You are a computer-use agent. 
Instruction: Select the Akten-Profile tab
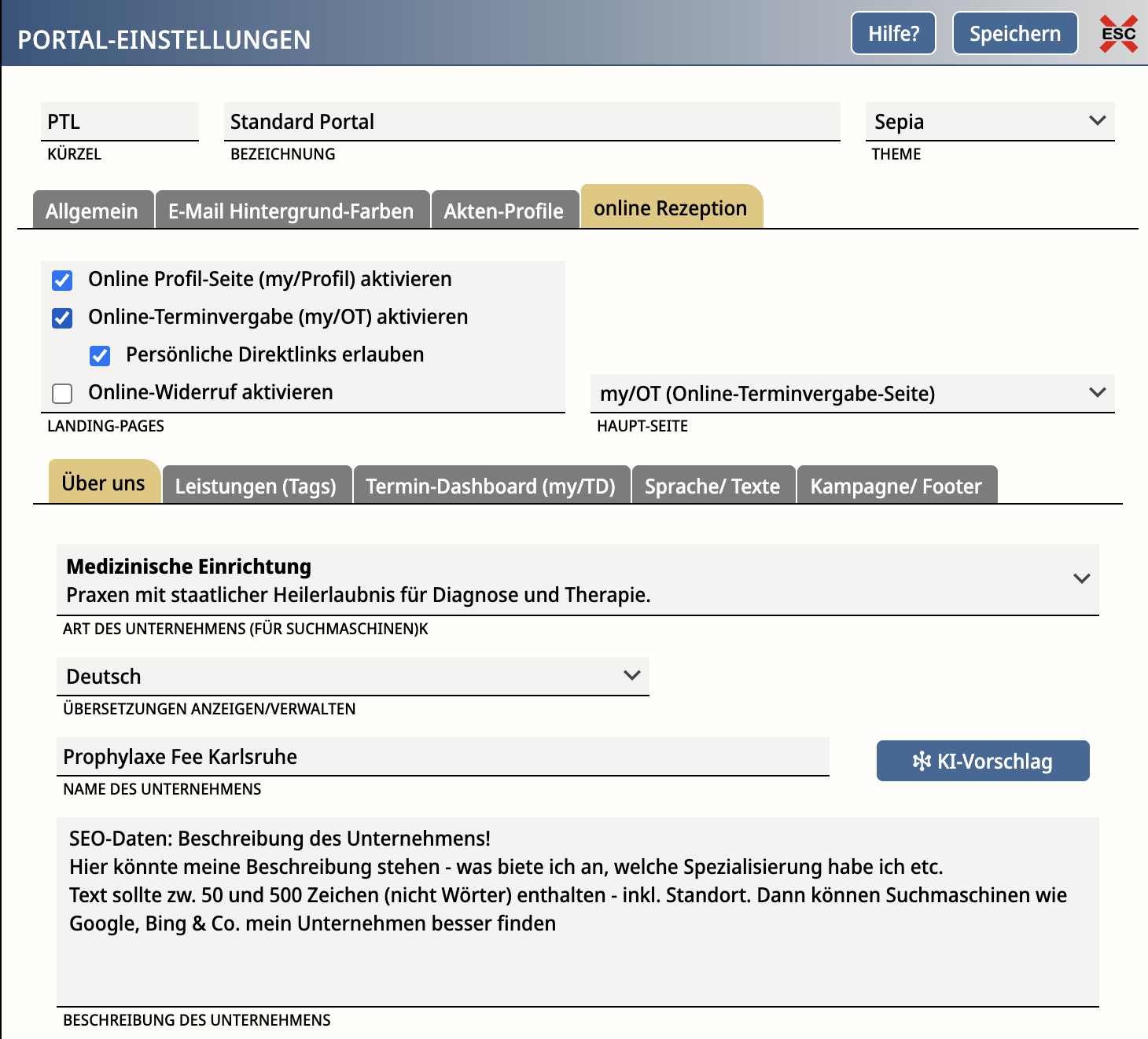coord(505,210)
